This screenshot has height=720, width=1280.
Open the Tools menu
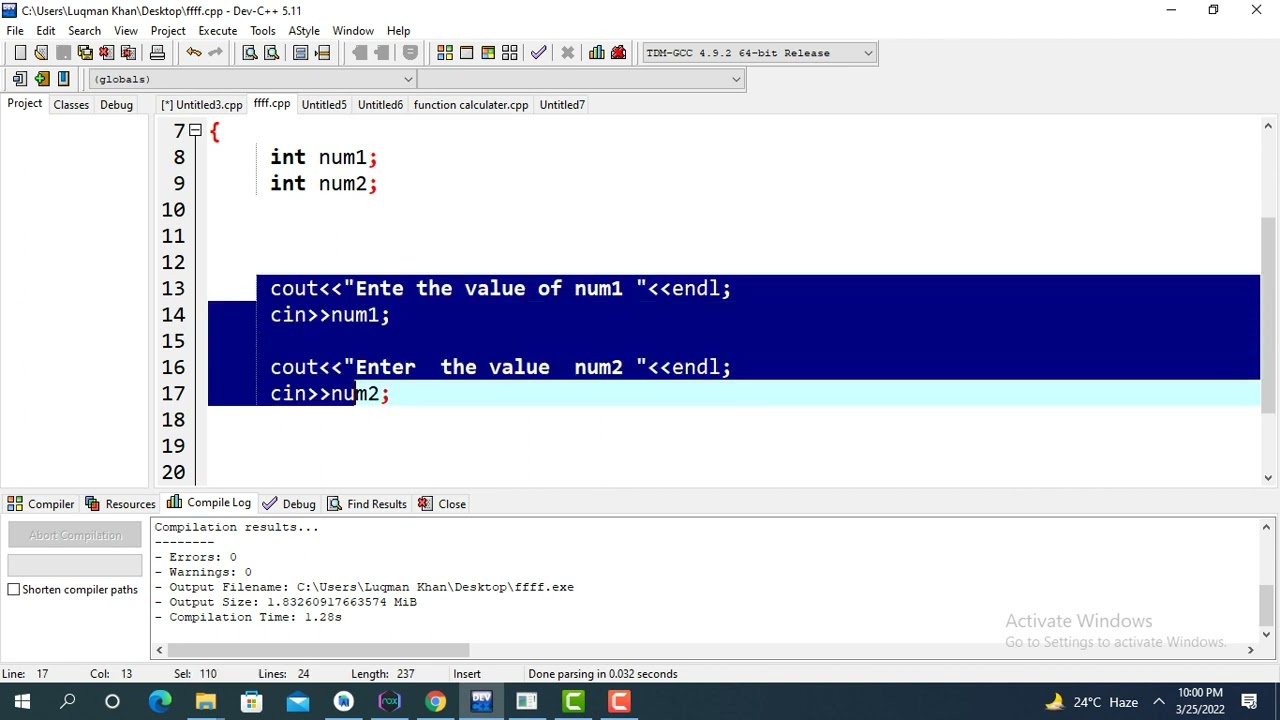coord(263,31)
